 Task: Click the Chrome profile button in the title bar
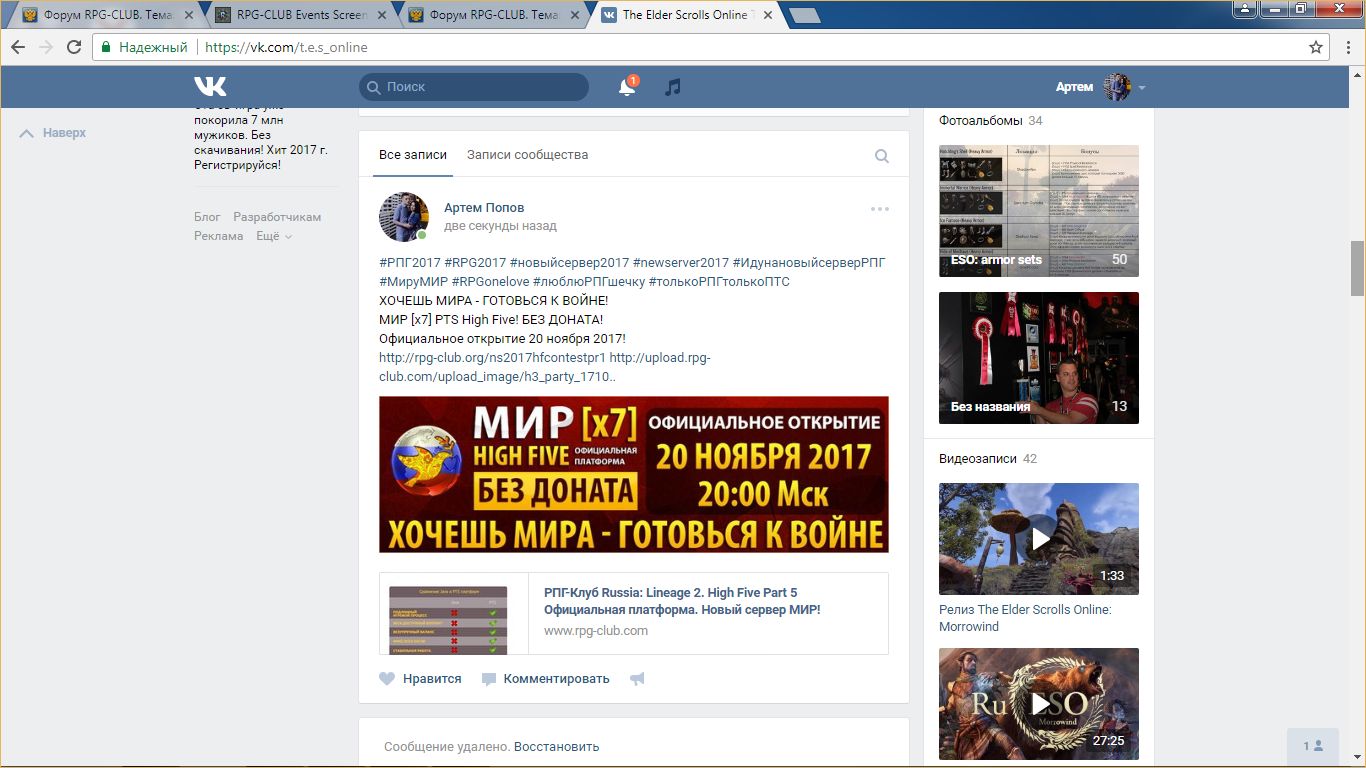pyautogui.click(x=1245, y=9)
